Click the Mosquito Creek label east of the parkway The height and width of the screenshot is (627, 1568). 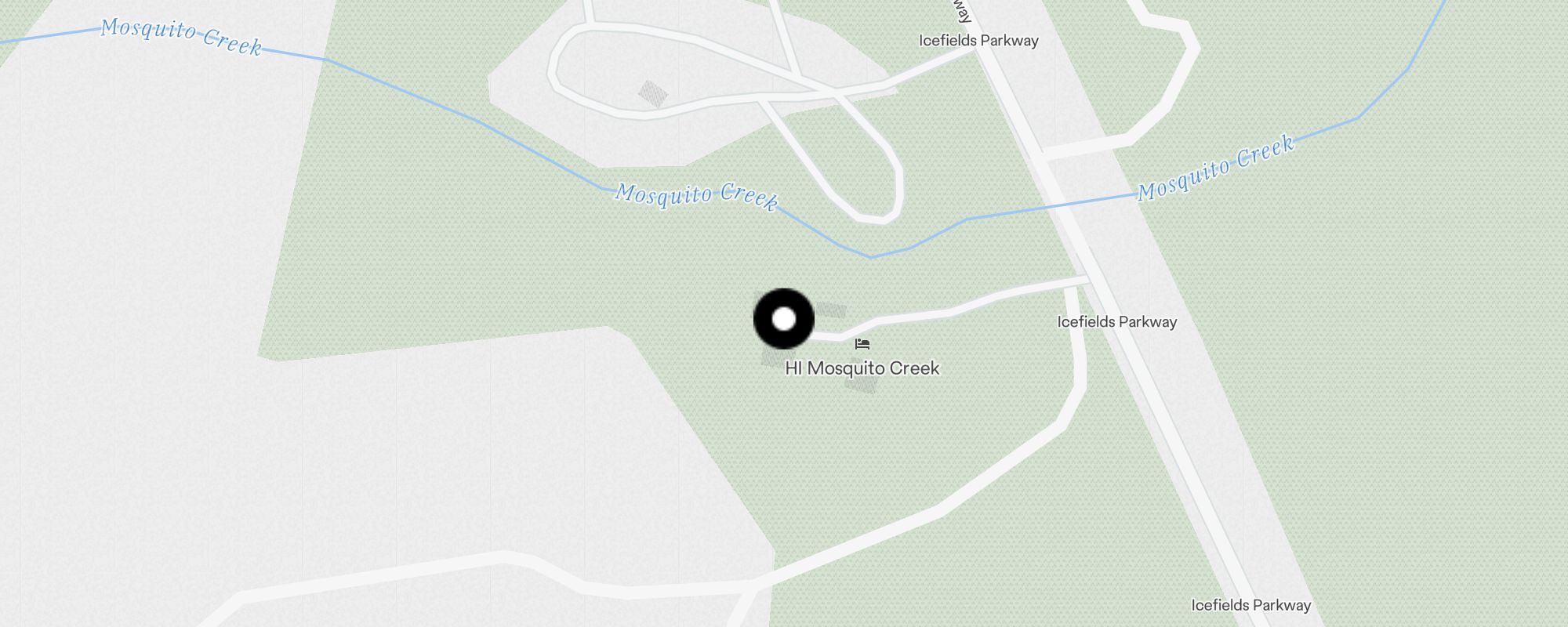click(x=1215, y=167)
